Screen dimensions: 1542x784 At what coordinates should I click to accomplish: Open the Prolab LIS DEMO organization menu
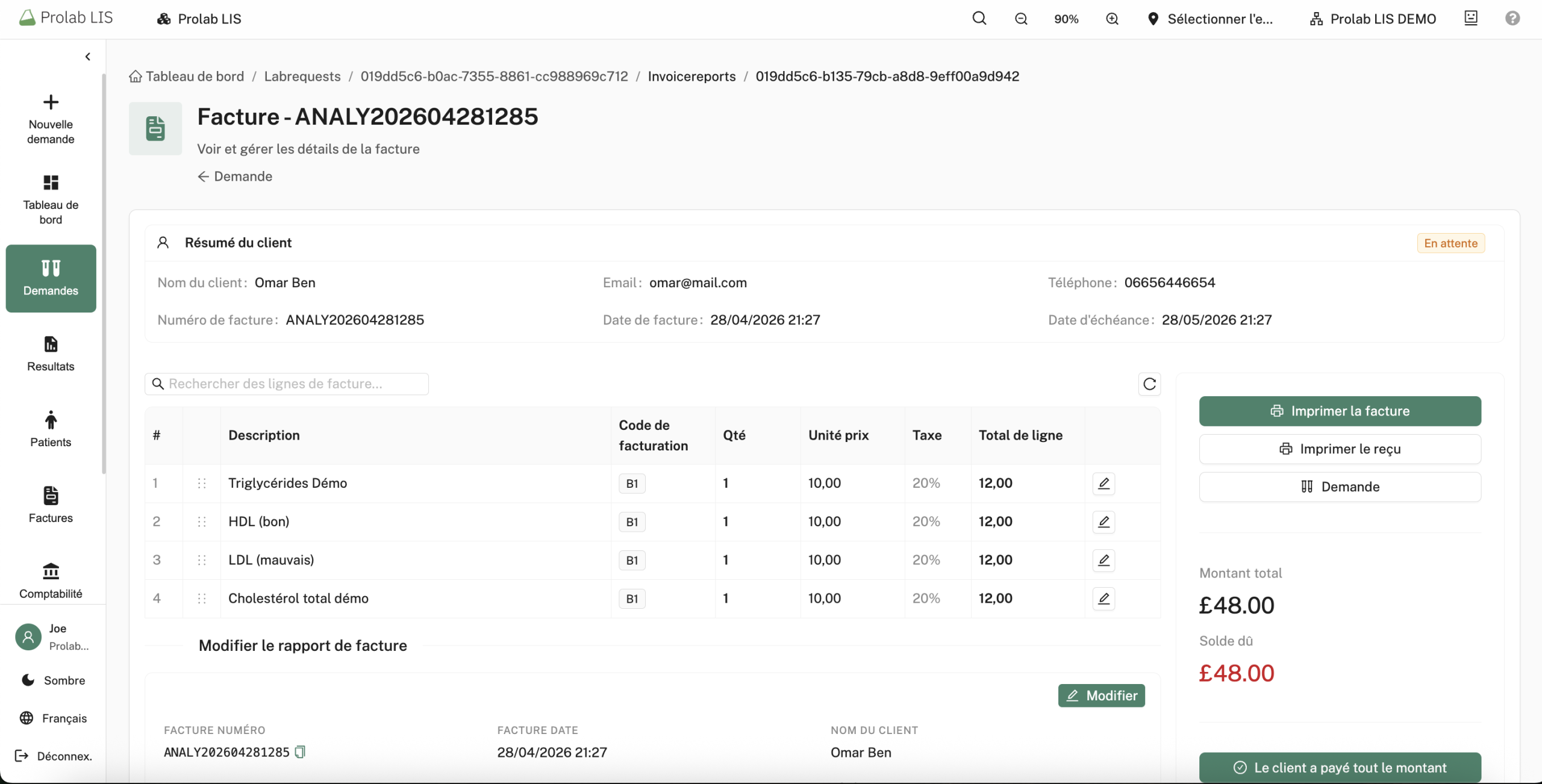(x=1373, y=19)
